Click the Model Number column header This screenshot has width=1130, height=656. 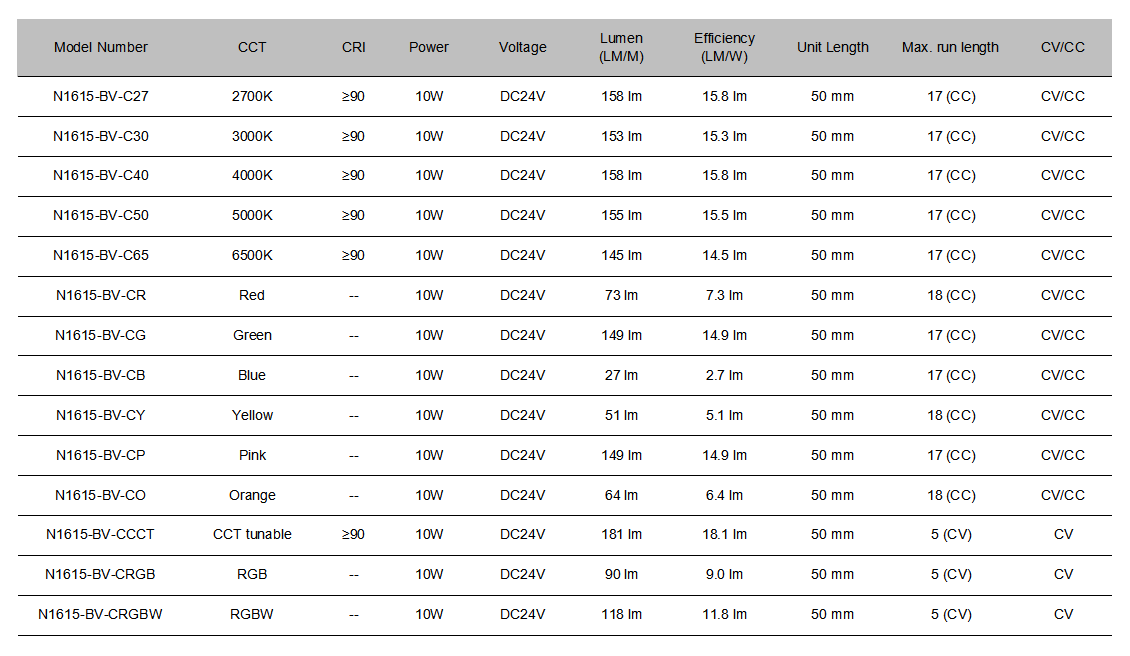click(x=101, y=48)
